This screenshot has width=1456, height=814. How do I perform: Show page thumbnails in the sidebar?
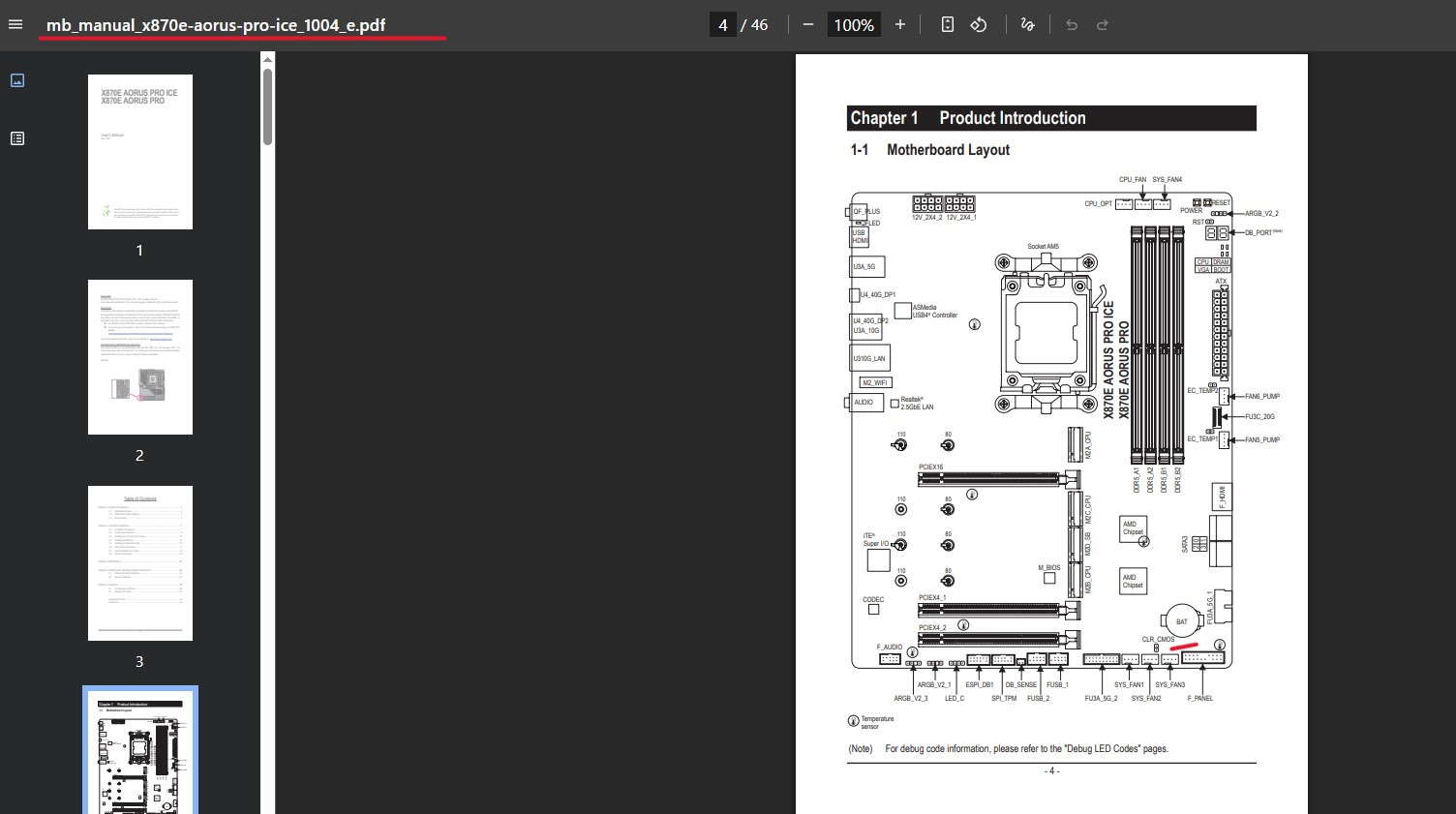pyautogui.click(x=17, y=80)
